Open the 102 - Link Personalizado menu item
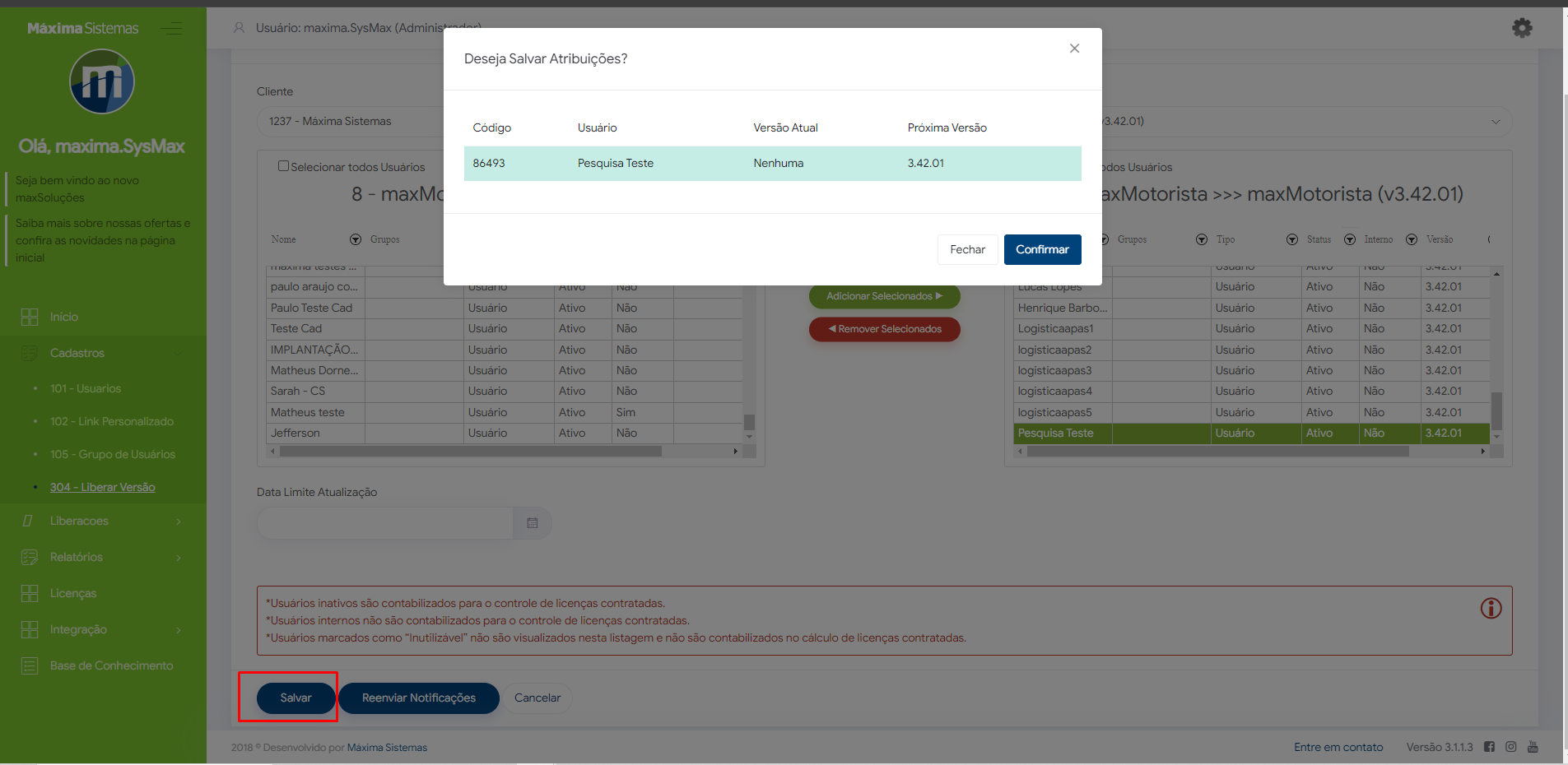Screen dimensions: 1568x765 coord(112,421)
